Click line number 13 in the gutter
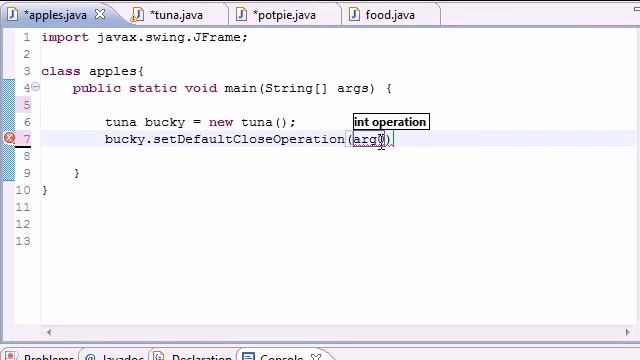This screenshot has height=360, width=640. [23, 241]
